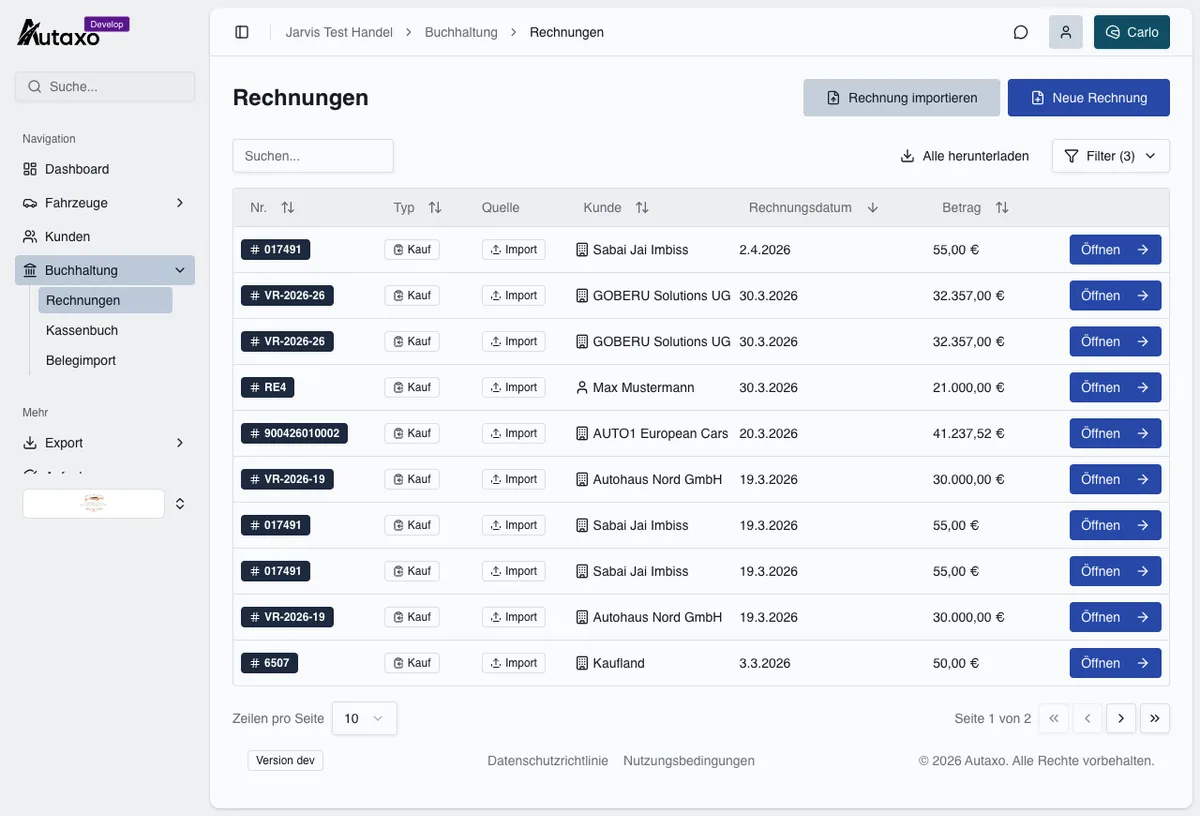The width and height of the screenshot is (1200, 816).
Task: Open the Filter (3) dropdown
Action: tap(1111, 156)
